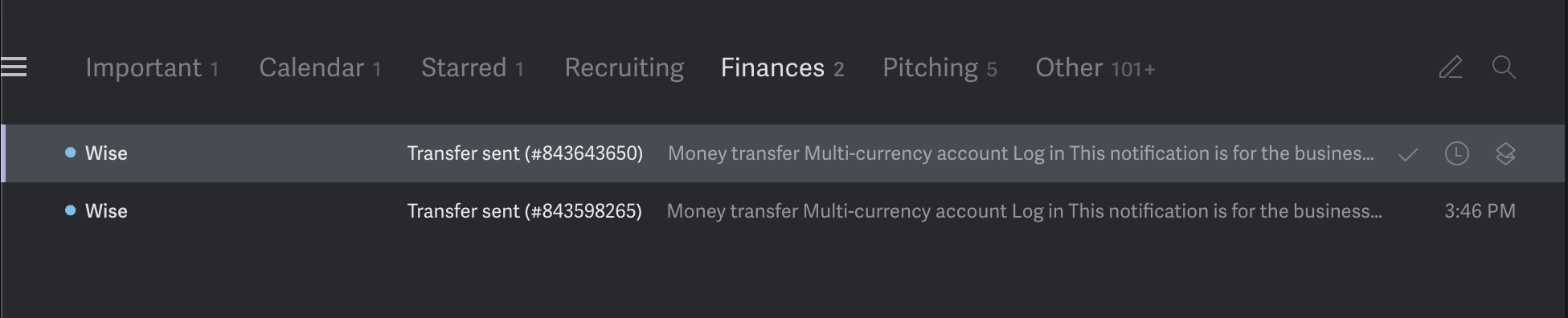Toggle unread dot on first Wise email
Screen dimensions: 1568x318
(70, 153)
